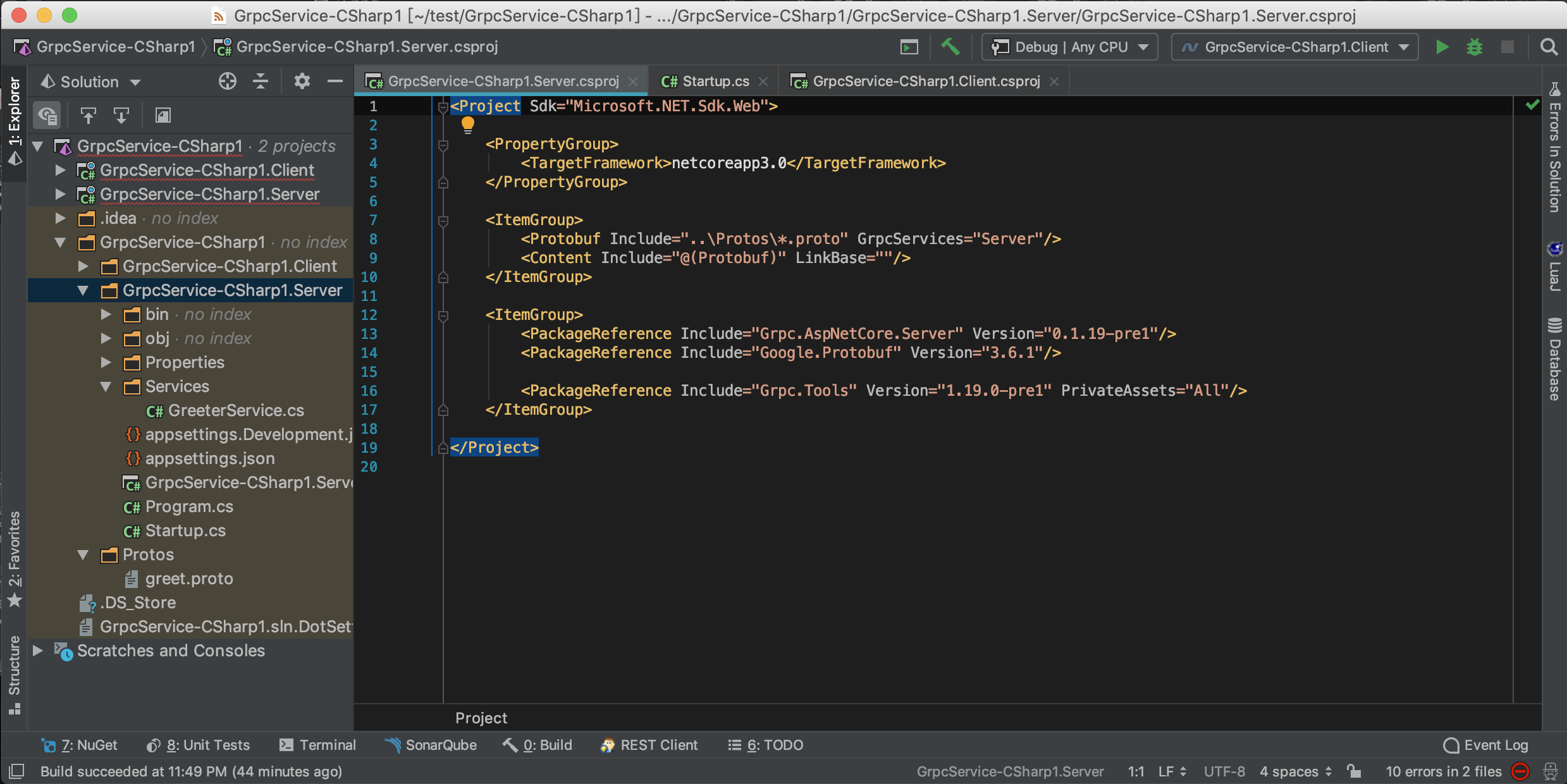Image resolution: width=1567 pixels, height=784 pixels.
Task: Collapse the Services folder
Action: pos(106,386)
